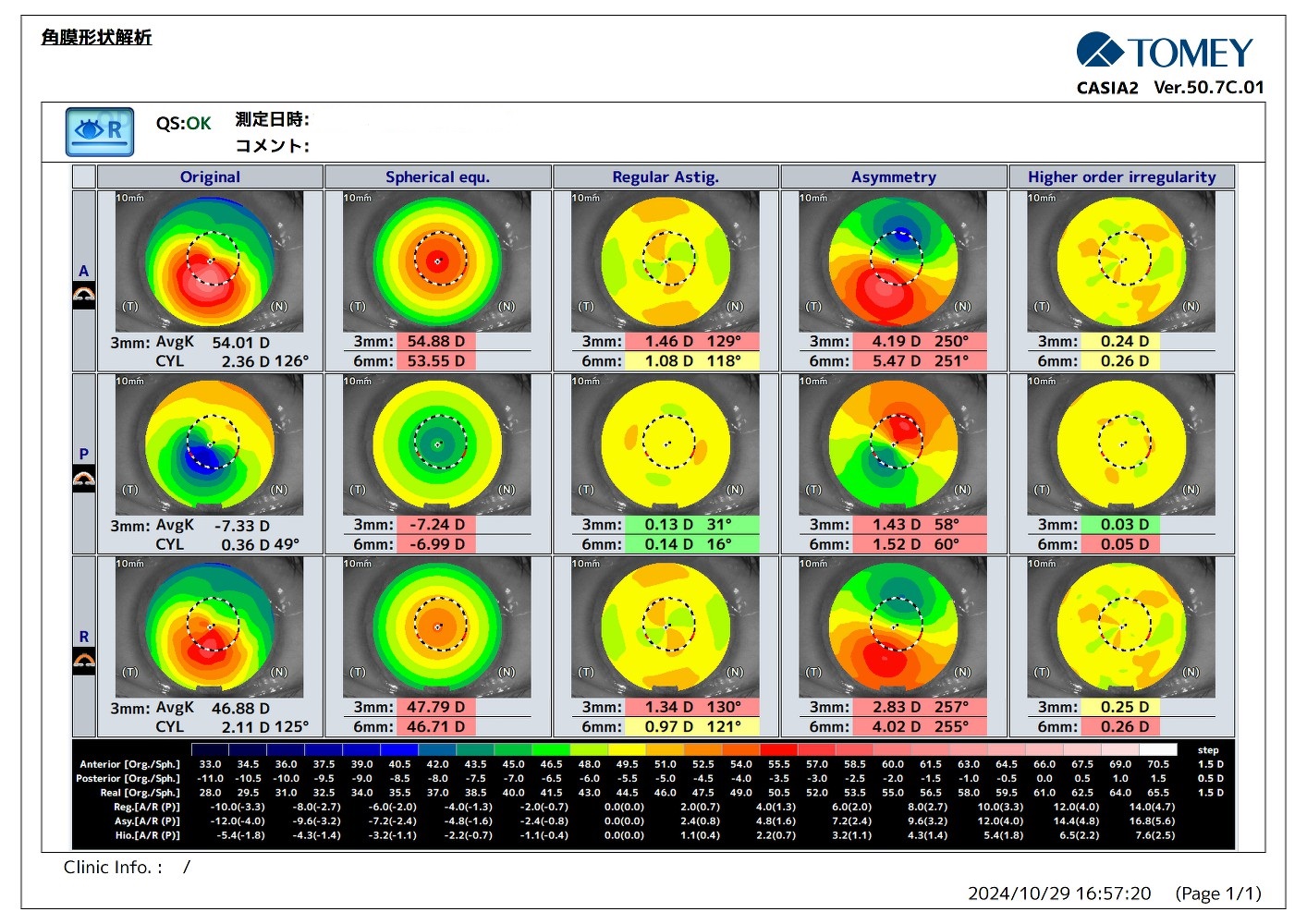Open the posterior Original corneal map

pos(210,444)
